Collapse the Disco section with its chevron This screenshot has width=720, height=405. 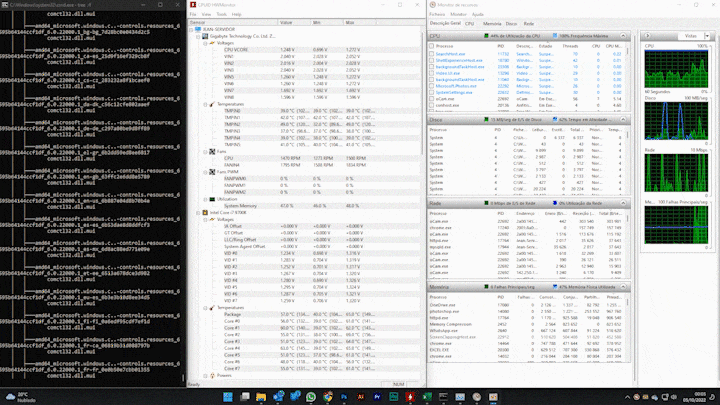[x=623, y=119]
